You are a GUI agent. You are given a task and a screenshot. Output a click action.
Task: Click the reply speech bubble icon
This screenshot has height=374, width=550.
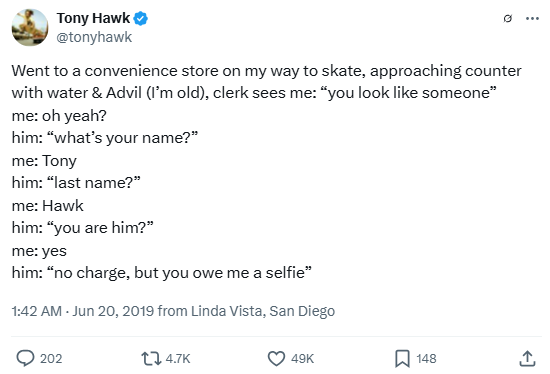pos(26,358)
